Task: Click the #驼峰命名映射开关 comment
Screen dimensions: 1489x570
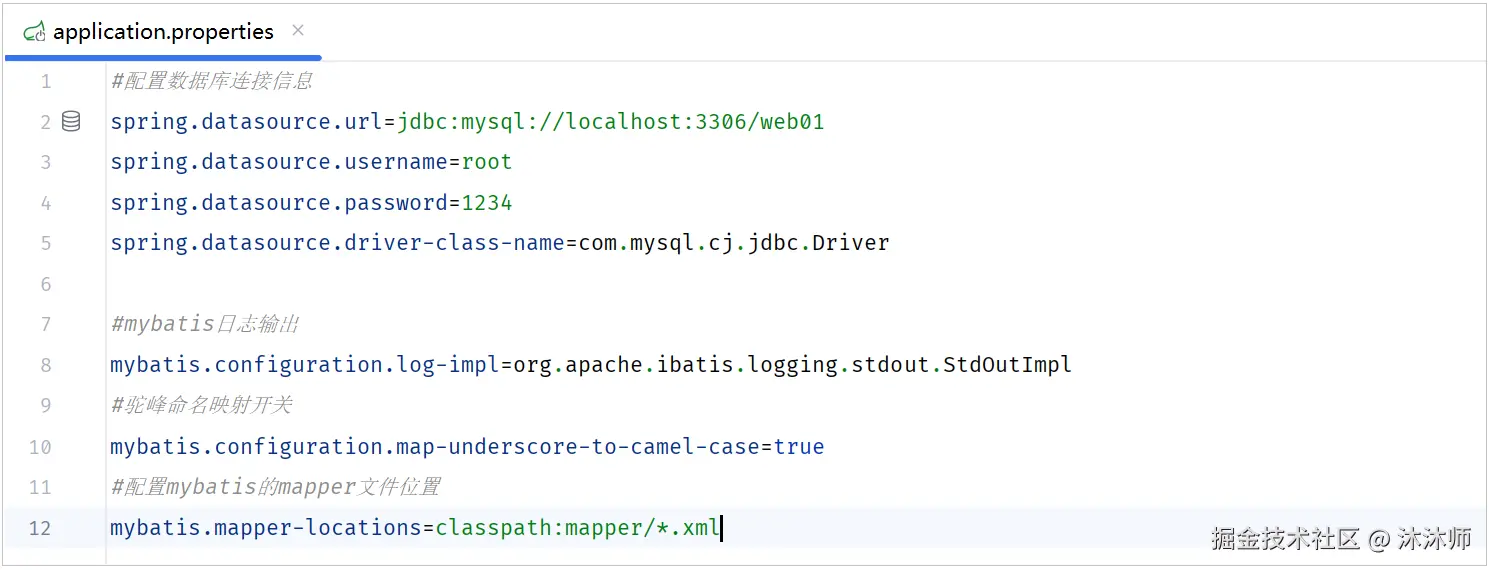Action: (201, 405)
